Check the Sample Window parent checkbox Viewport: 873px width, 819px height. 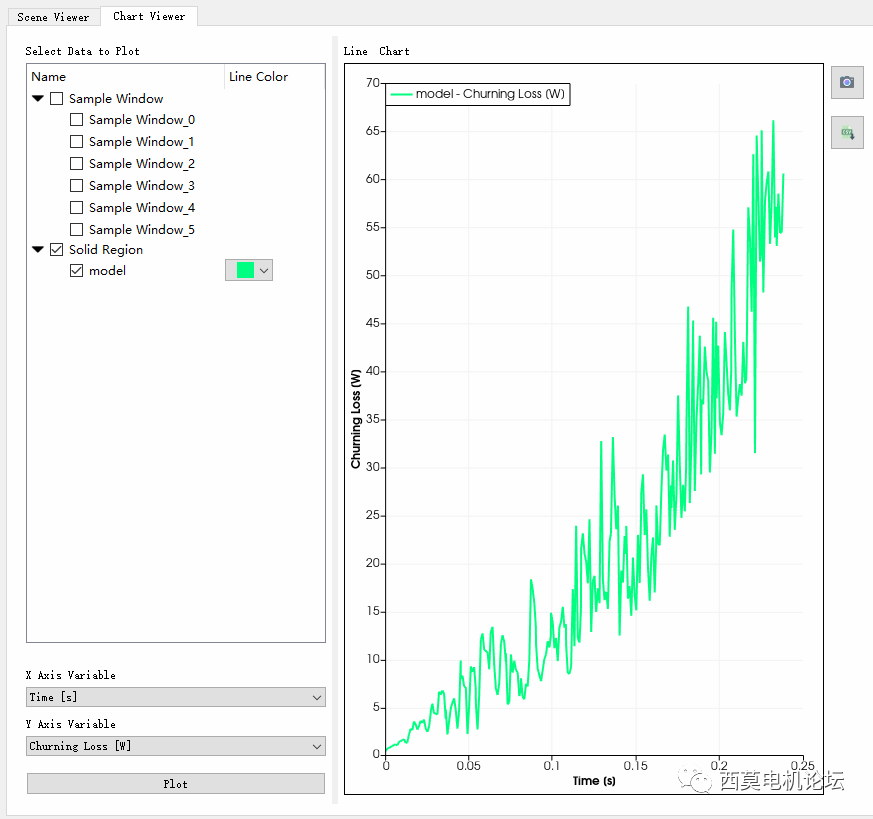[x=56, y=99]
